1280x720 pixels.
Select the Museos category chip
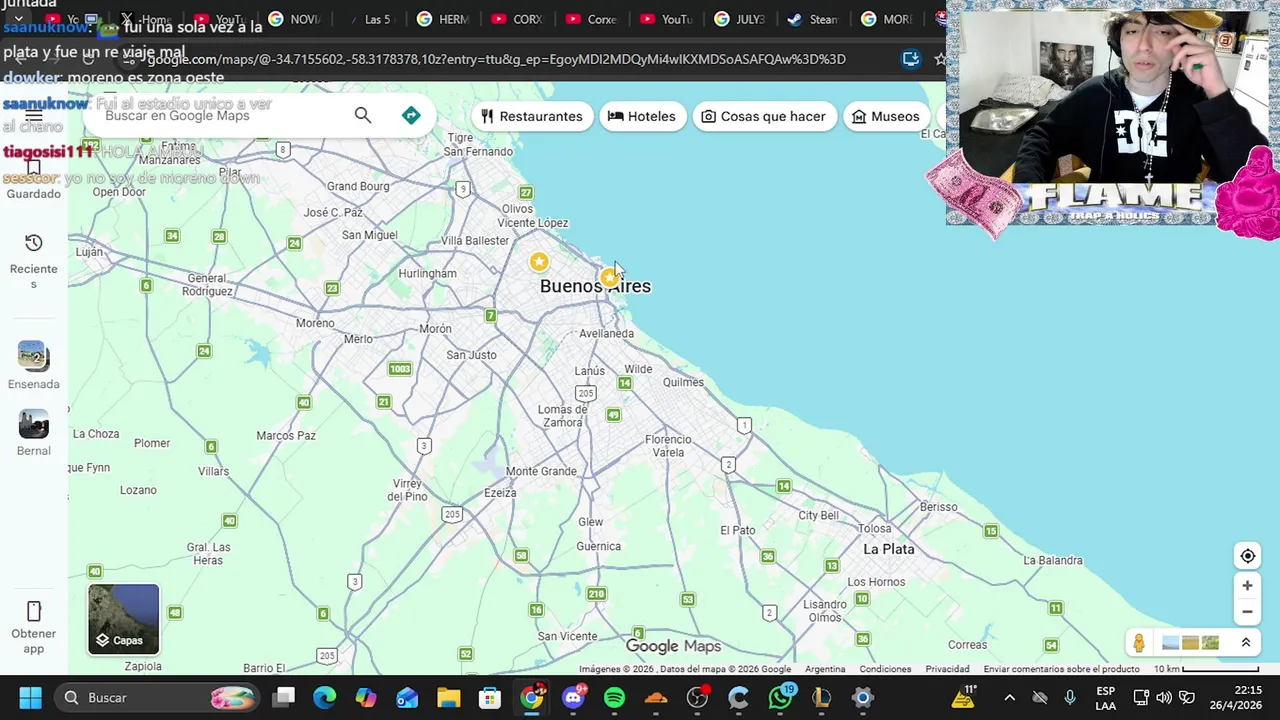[x=886, y=116]
